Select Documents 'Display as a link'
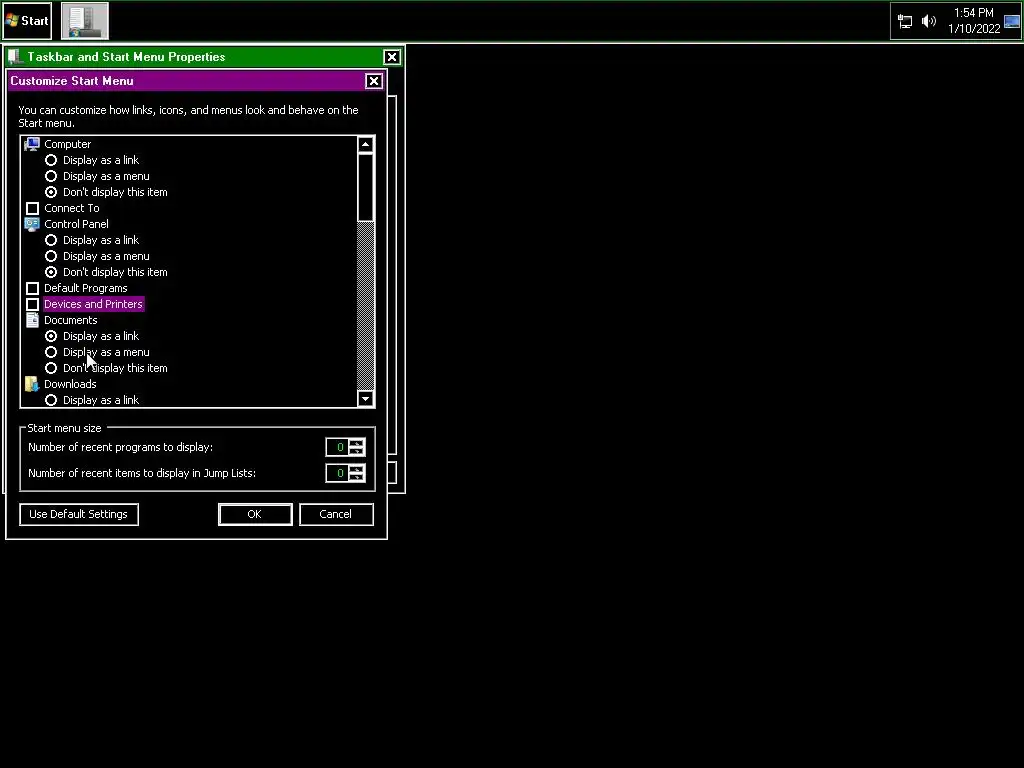The image size is (1024, 768). click(x=51, y=336)
